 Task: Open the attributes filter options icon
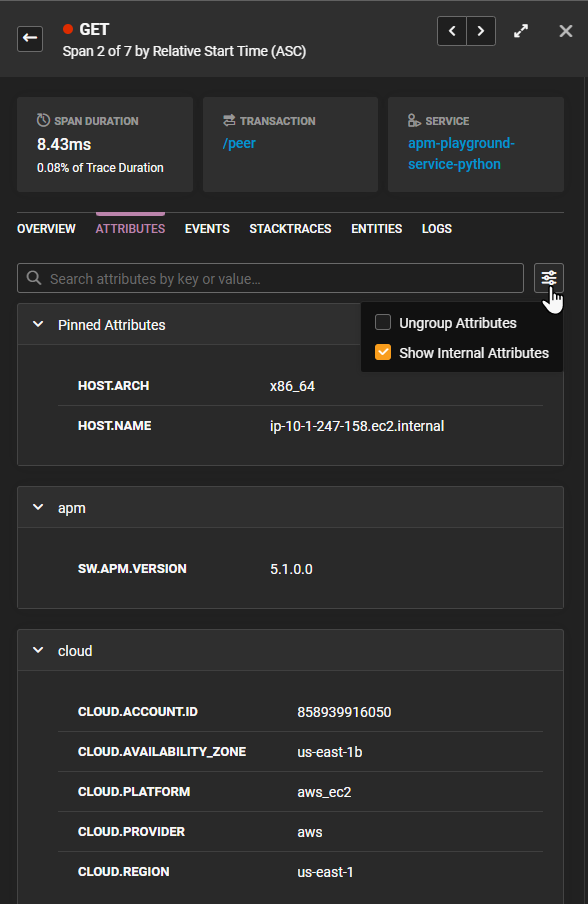[x=548, y=278]
